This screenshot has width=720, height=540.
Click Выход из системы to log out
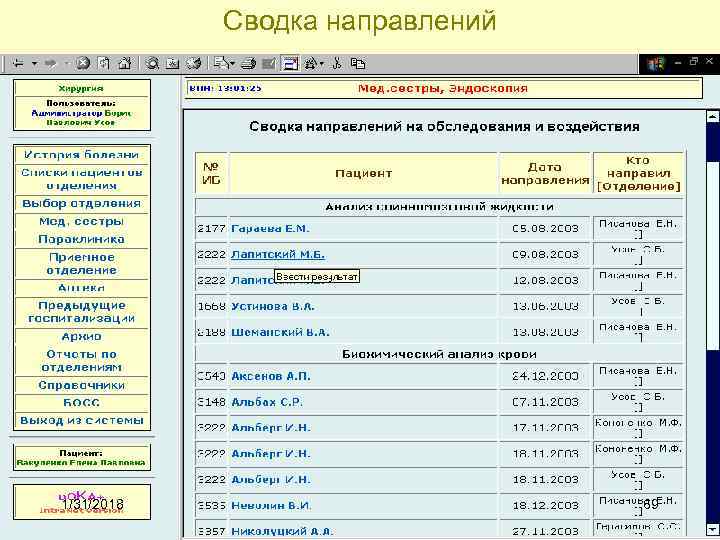(x=81, y=421)
